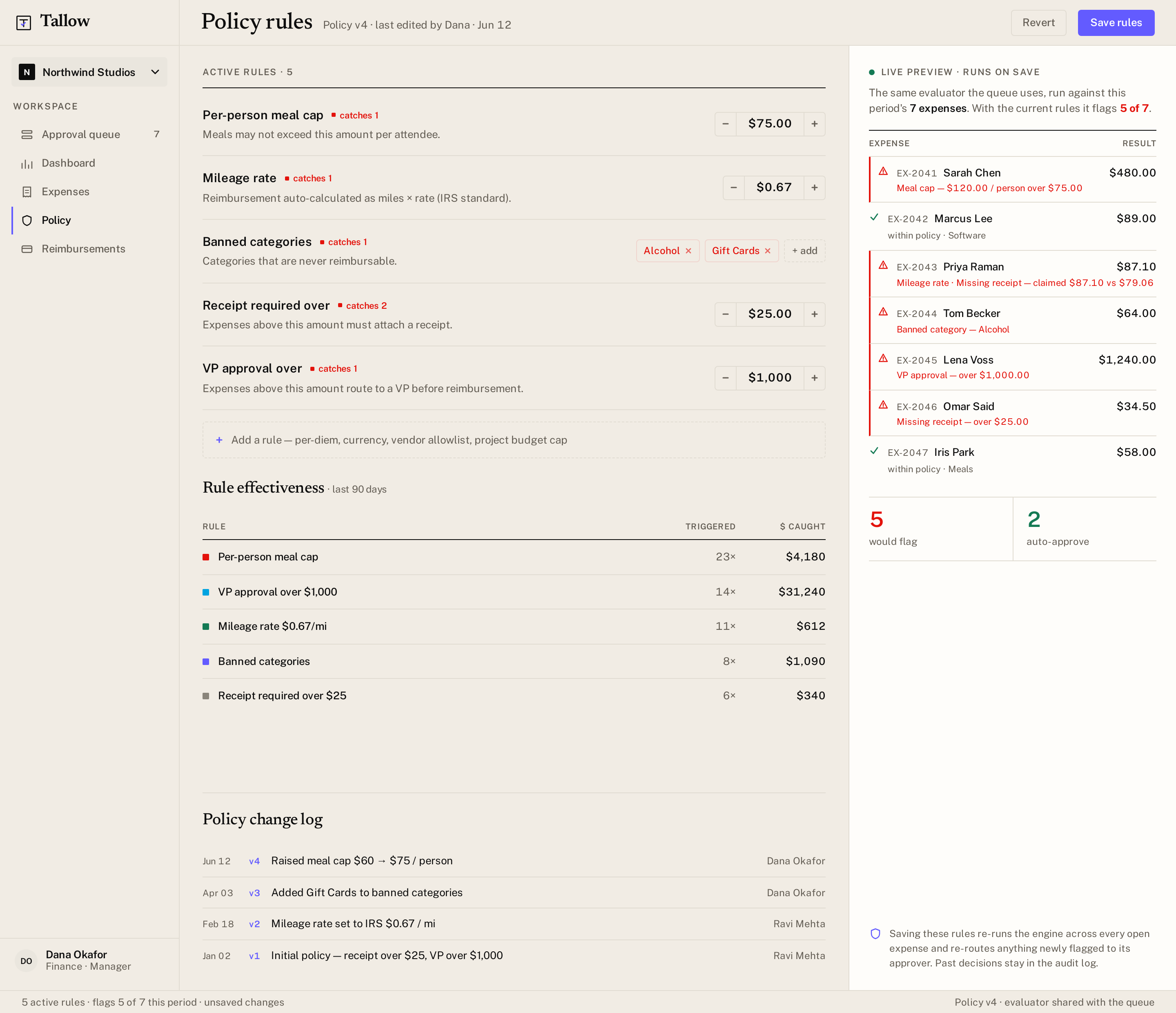This screenshot has width=1176, height=1013.
Task: Open Approval queue in sidebar
Action: pos(90,134)
